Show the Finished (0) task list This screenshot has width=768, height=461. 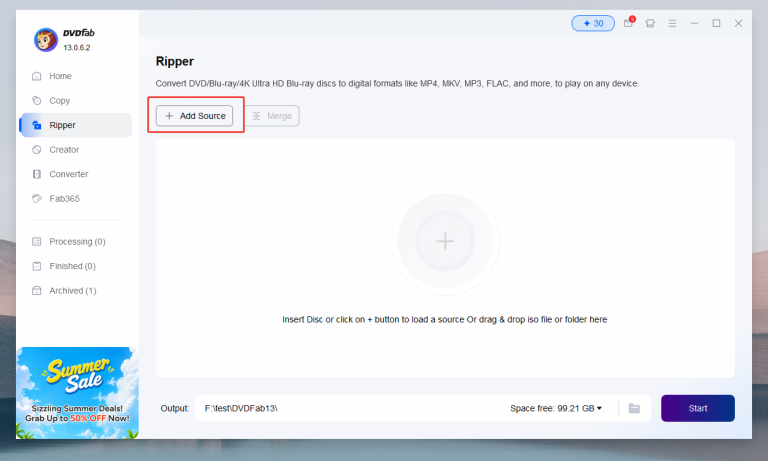click(76, 266)
